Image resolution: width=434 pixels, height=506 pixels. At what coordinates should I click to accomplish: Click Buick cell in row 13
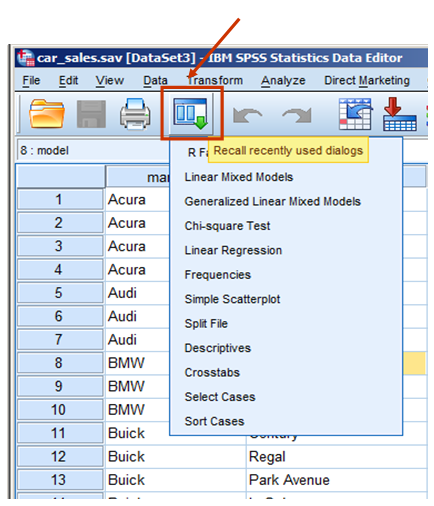tap(176, 480)
